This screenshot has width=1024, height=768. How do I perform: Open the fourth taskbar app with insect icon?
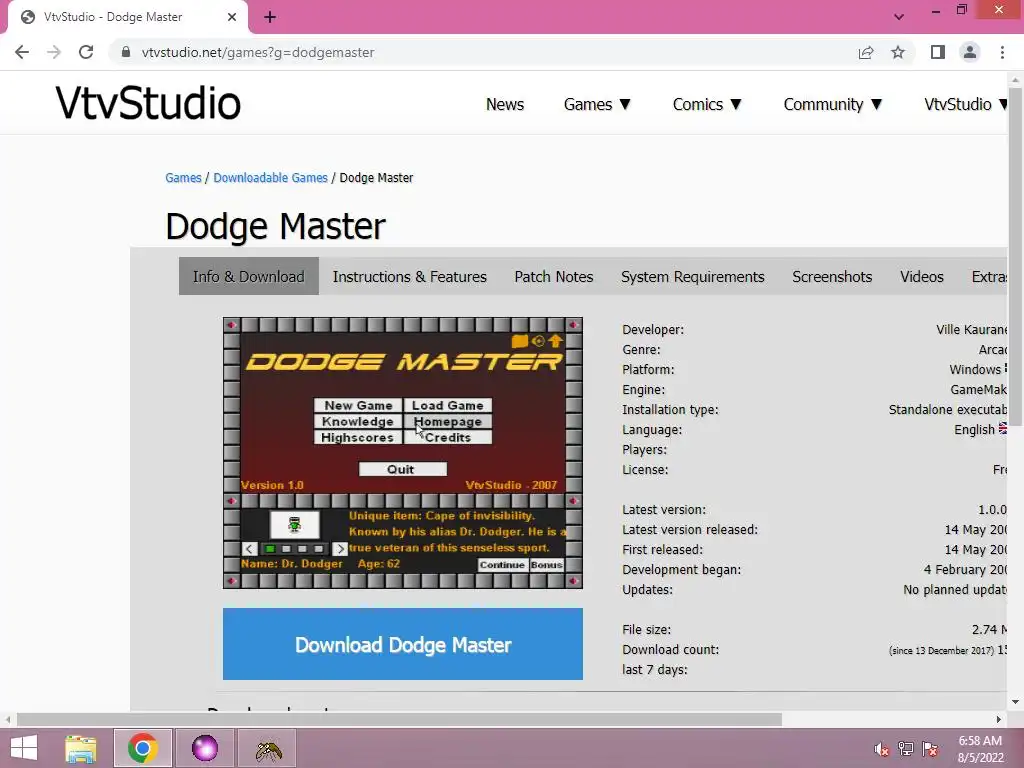click(268, 748)
